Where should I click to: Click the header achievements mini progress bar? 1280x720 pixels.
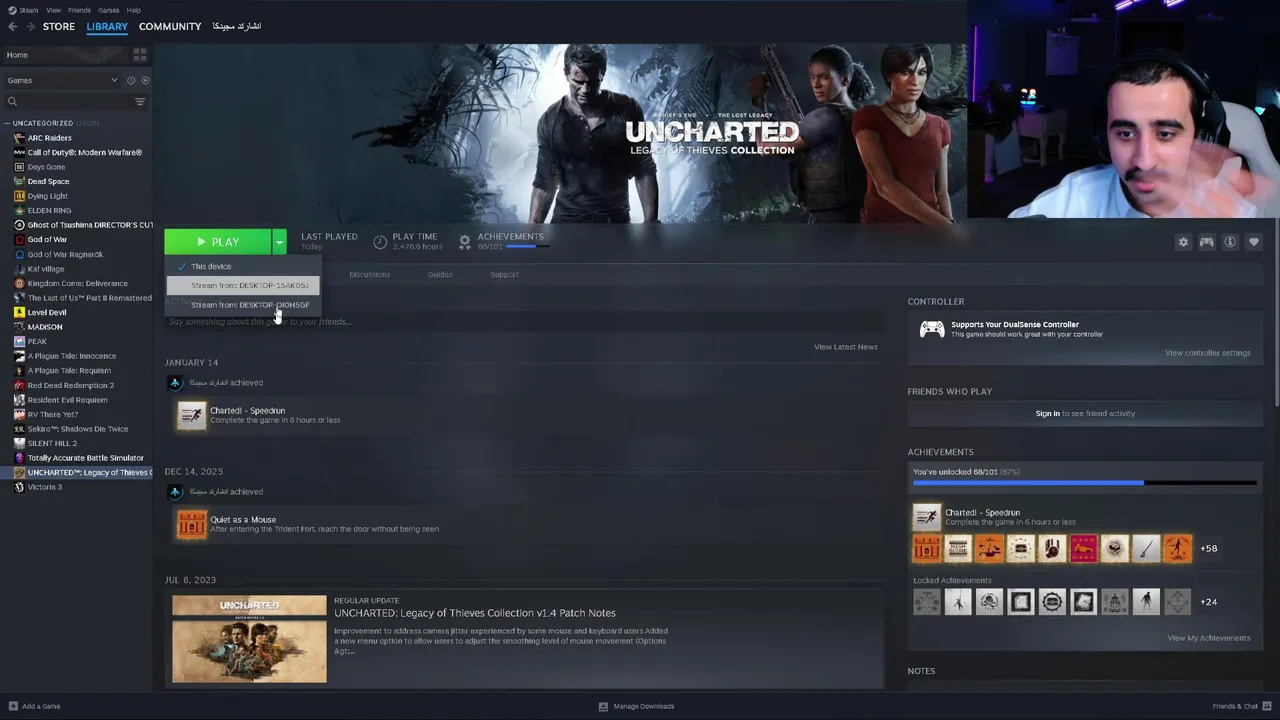(x=526, y=246)
